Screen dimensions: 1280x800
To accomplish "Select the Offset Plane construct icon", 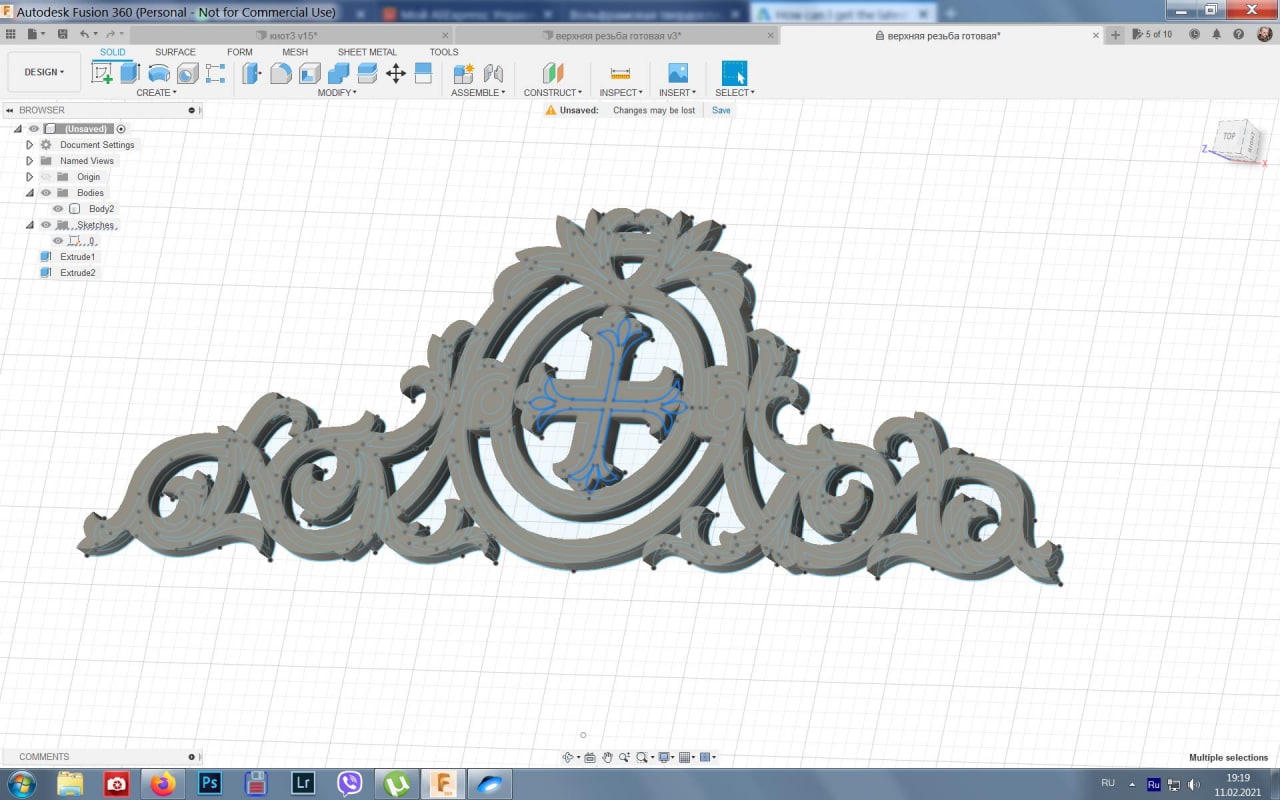I will 553,73.
